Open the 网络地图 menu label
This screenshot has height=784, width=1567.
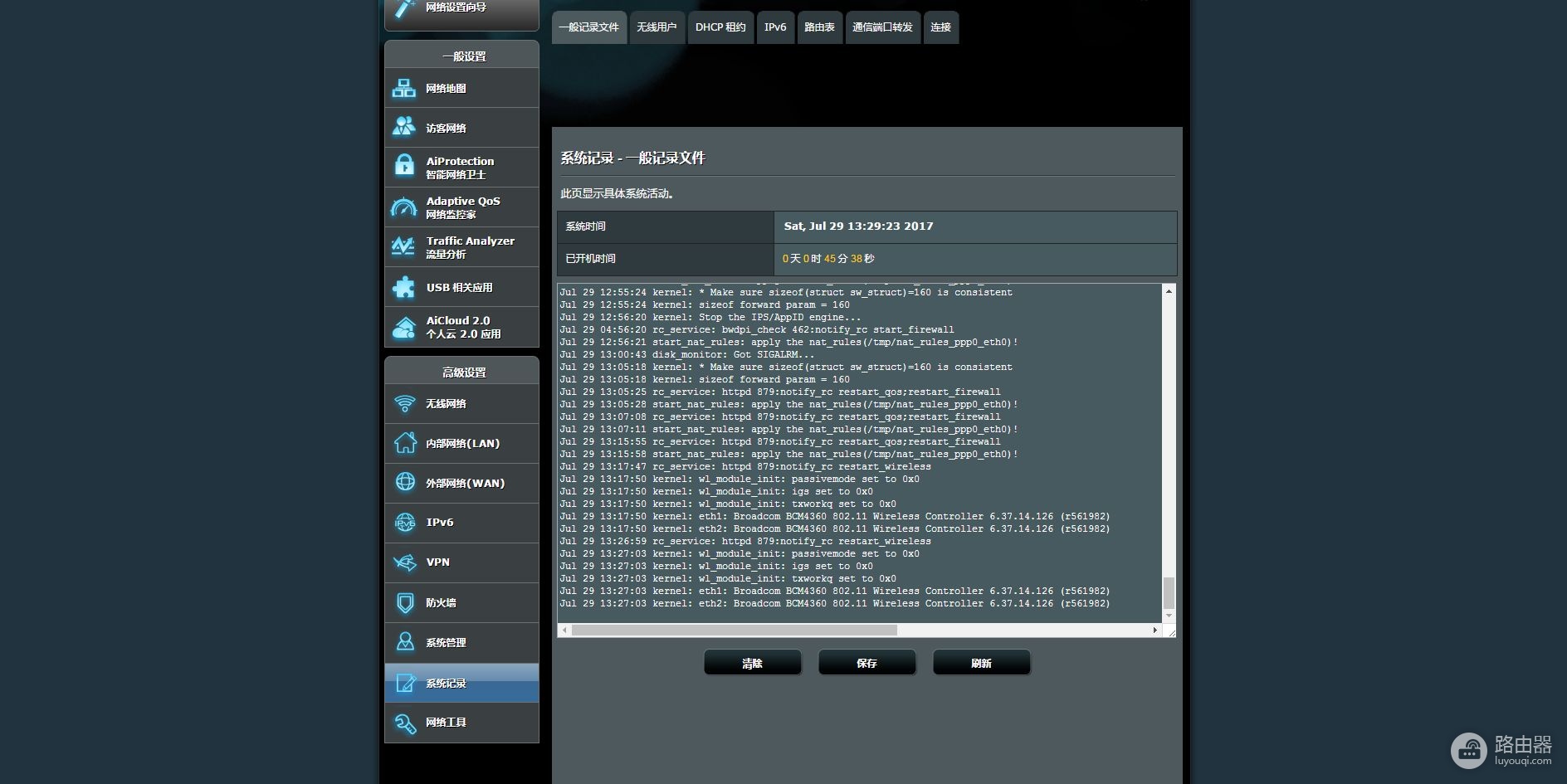446,89
